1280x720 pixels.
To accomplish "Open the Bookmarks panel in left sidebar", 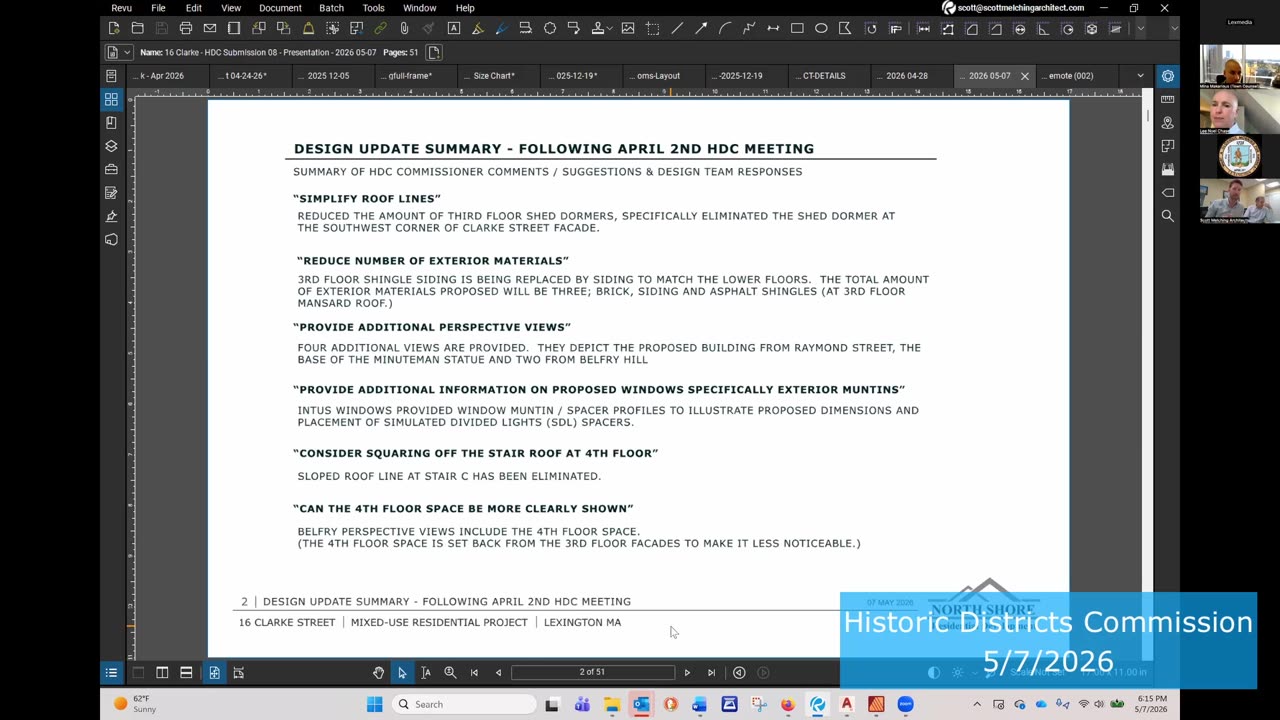I will [x=111, y=122].
